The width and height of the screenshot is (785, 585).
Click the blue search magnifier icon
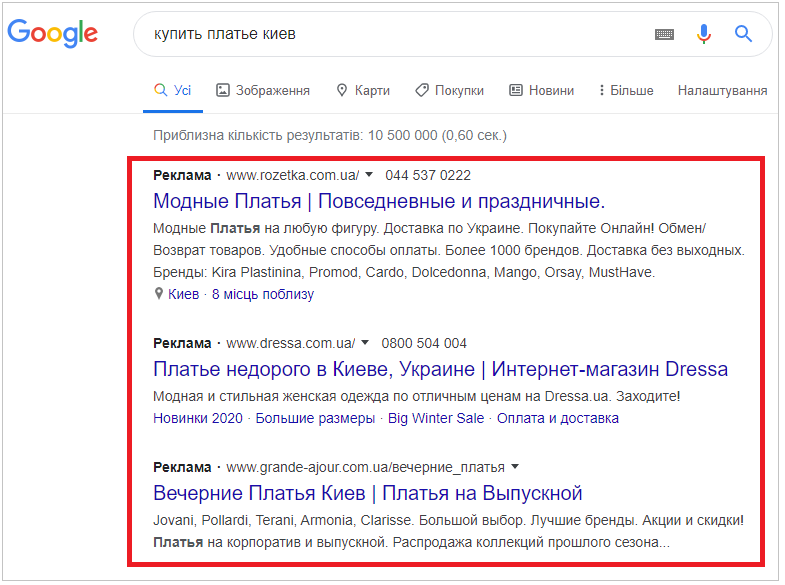click(x=743, y=34)
